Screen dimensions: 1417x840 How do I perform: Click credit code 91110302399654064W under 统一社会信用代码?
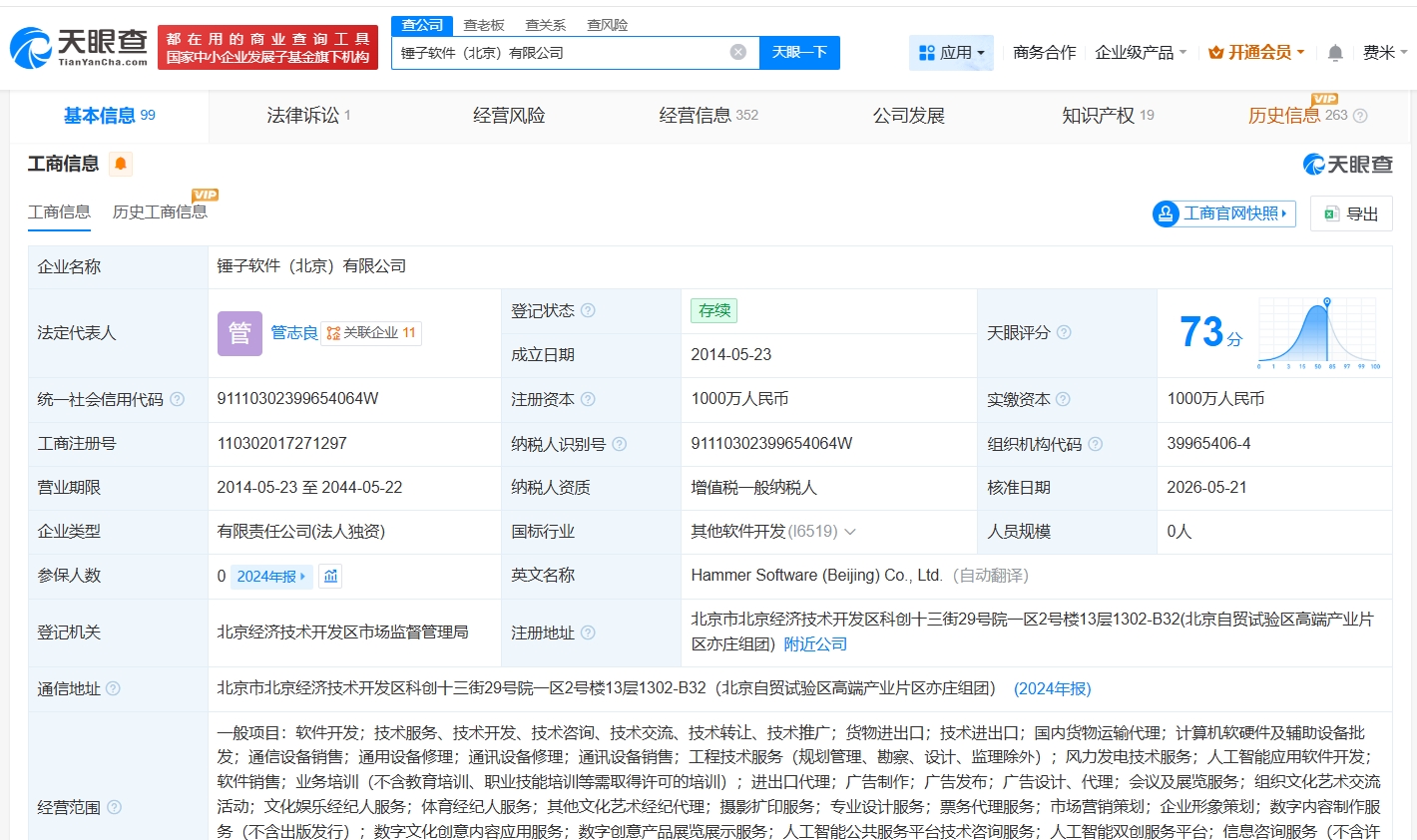[x=297, y=398]
